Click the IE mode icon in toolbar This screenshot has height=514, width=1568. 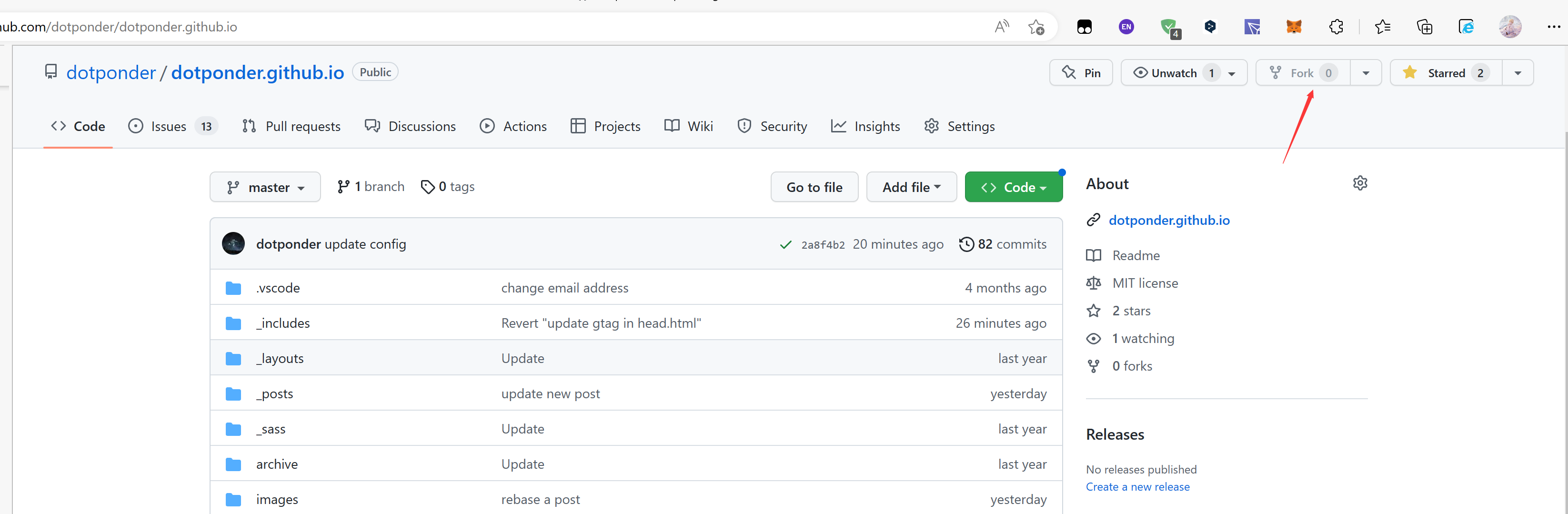click(1467, 27)
